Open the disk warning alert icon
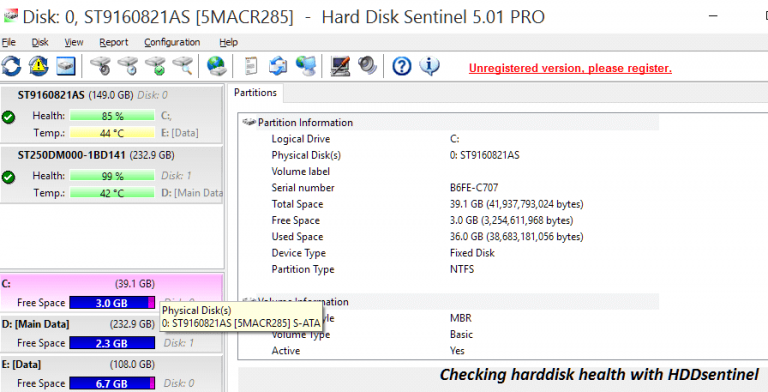Image resolution: width=768 pixels, height=392 pixels. pos(39,66)
